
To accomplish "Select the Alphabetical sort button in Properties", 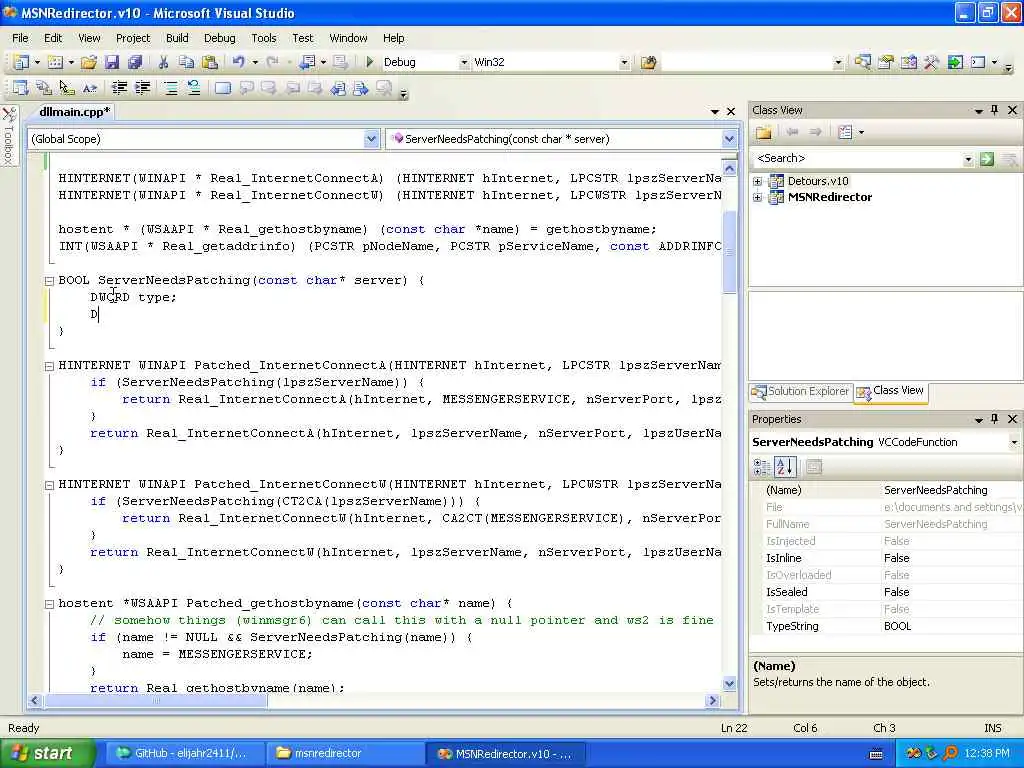I will point(785,466).
